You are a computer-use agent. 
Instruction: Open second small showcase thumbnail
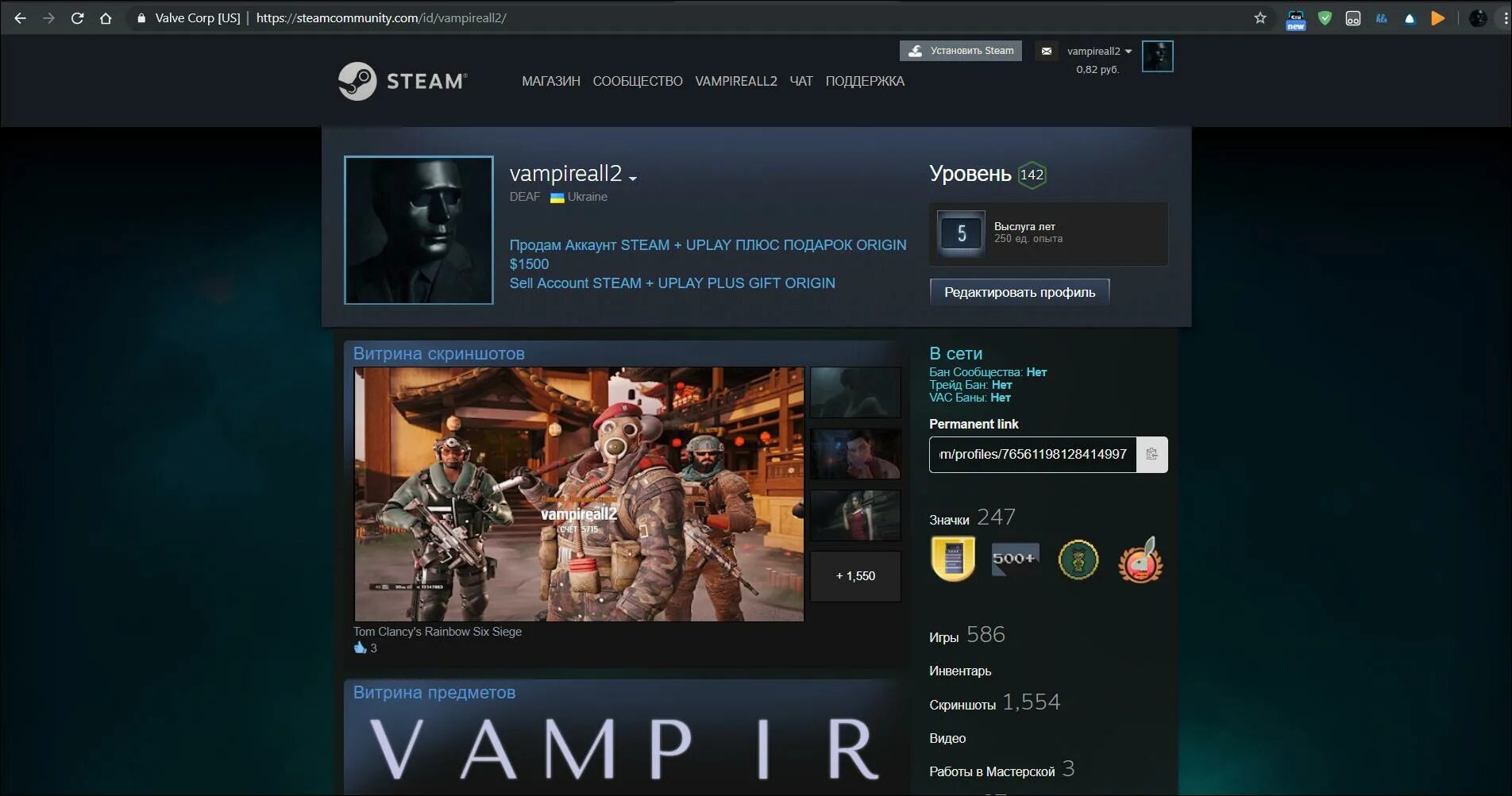(855, 453)
